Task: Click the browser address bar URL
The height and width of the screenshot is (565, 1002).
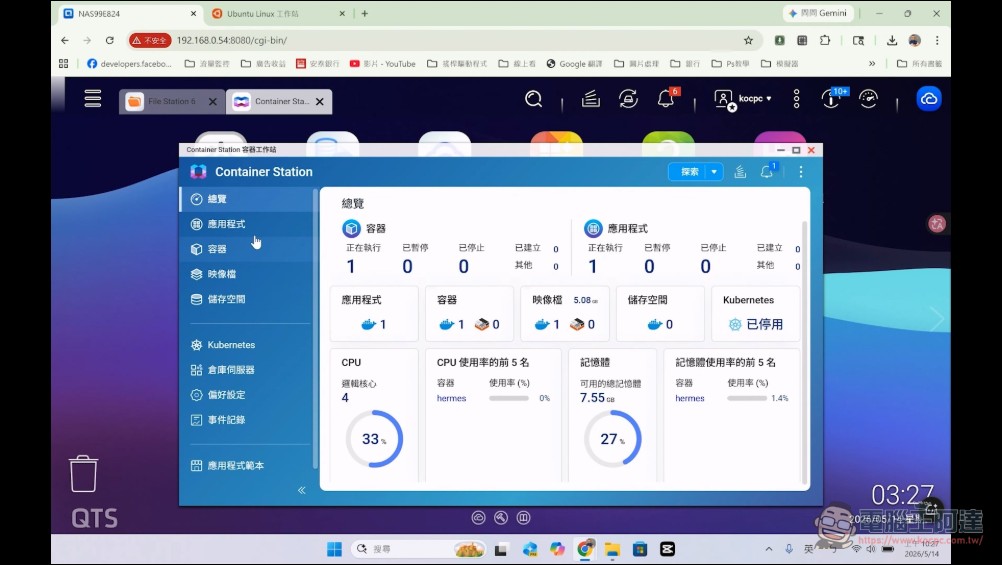Action: coord(231,40)
